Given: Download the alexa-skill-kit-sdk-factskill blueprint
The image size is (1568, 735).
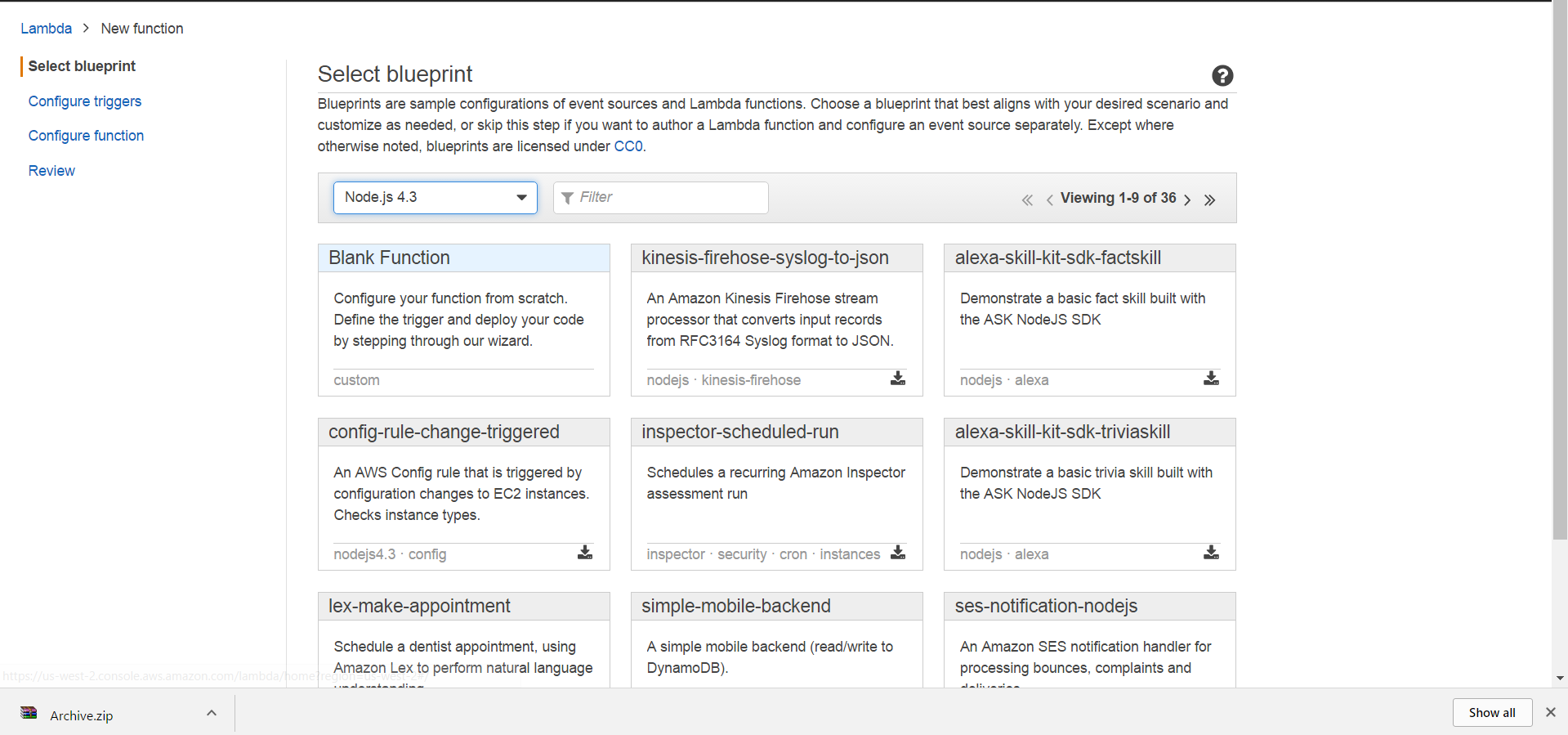Looking at the screenshot, I should (1210, 379).
